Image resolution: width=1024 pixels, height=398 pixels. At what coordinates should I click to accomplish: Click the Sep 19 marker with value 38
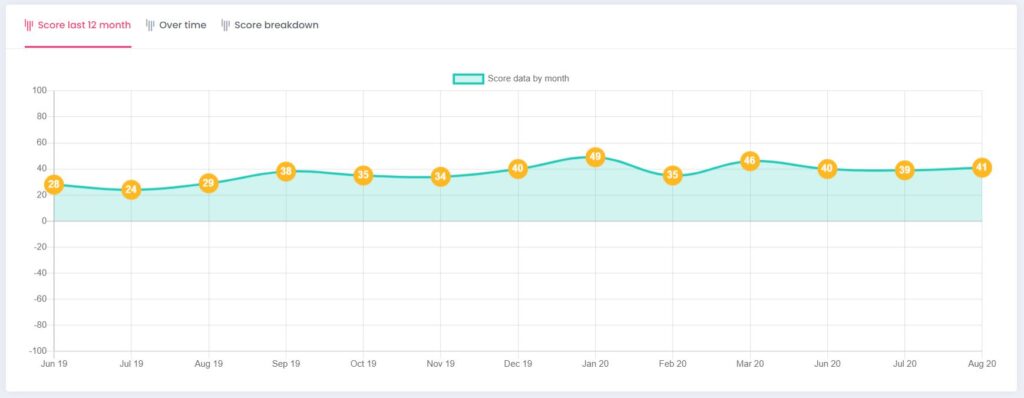(285, 171)
